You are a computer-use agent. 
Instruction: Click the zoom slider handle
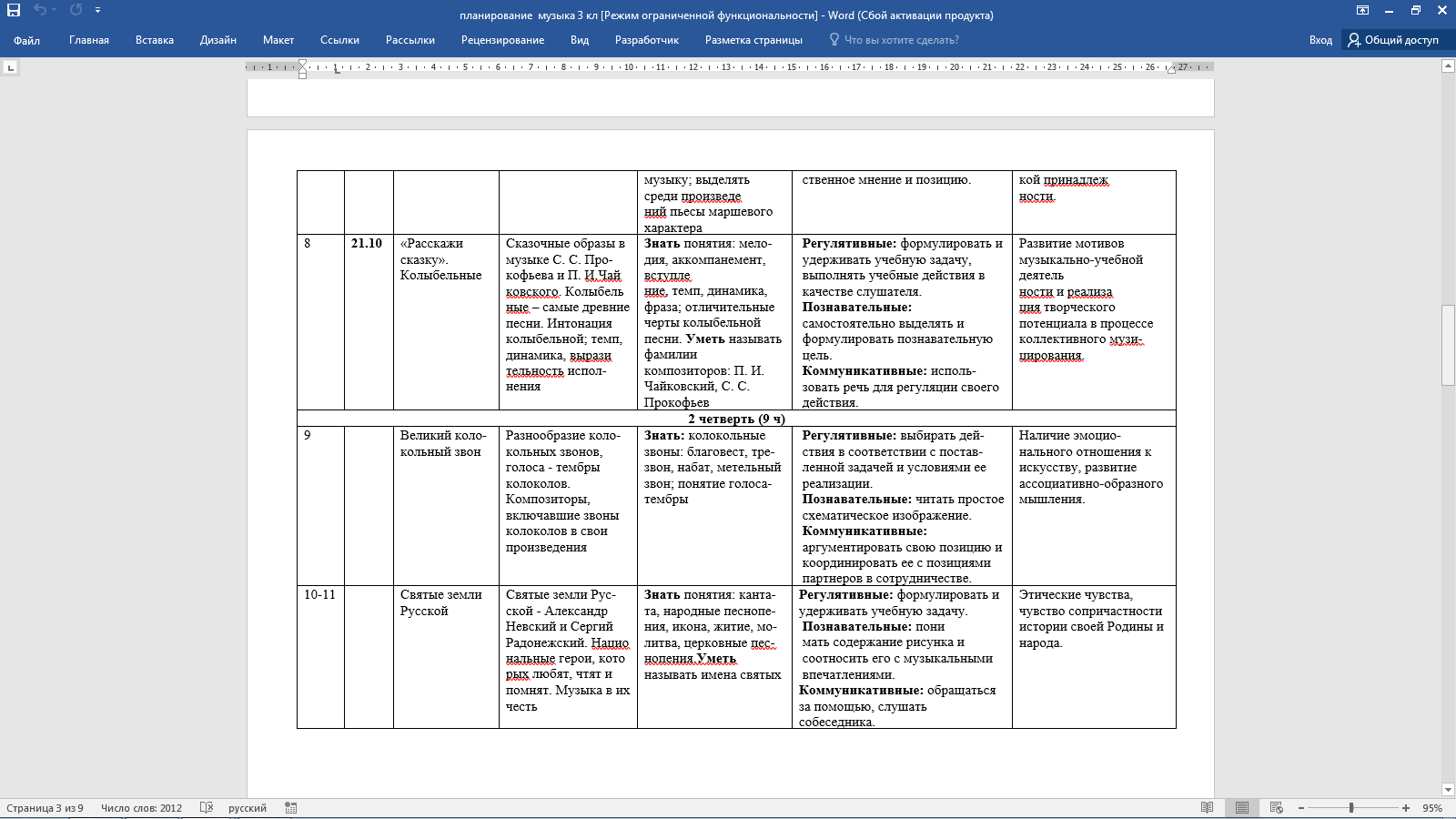coord(1351,807)
